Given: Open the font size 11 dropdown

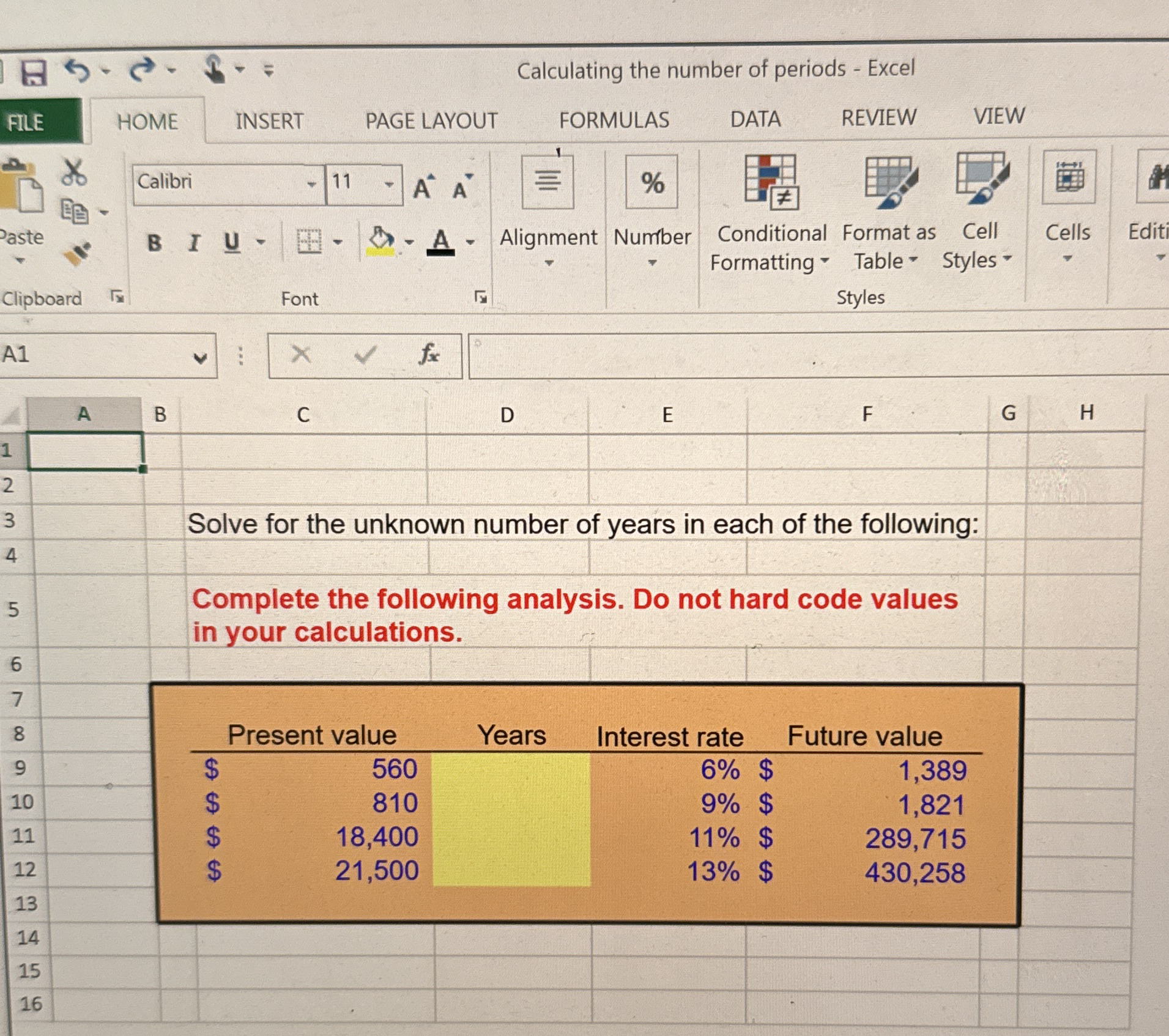Looking at the screenshot, I should 389,183.
